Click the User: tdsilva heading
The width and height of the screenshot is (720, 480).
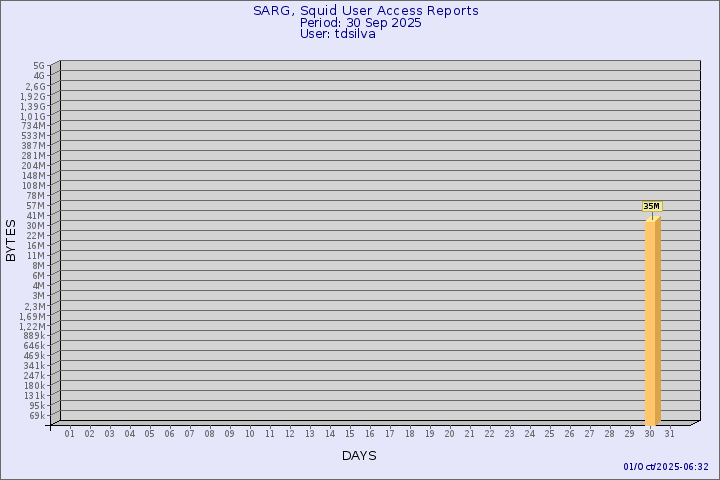[x=337, y=34]
